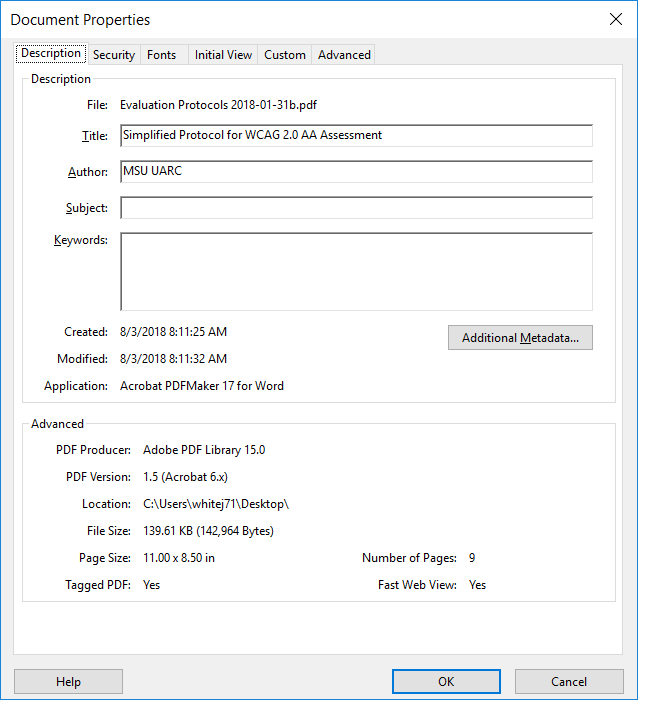The height and width of the screenshot is (708, 646).
Task: Click the Title: field label
Action: 95,136
